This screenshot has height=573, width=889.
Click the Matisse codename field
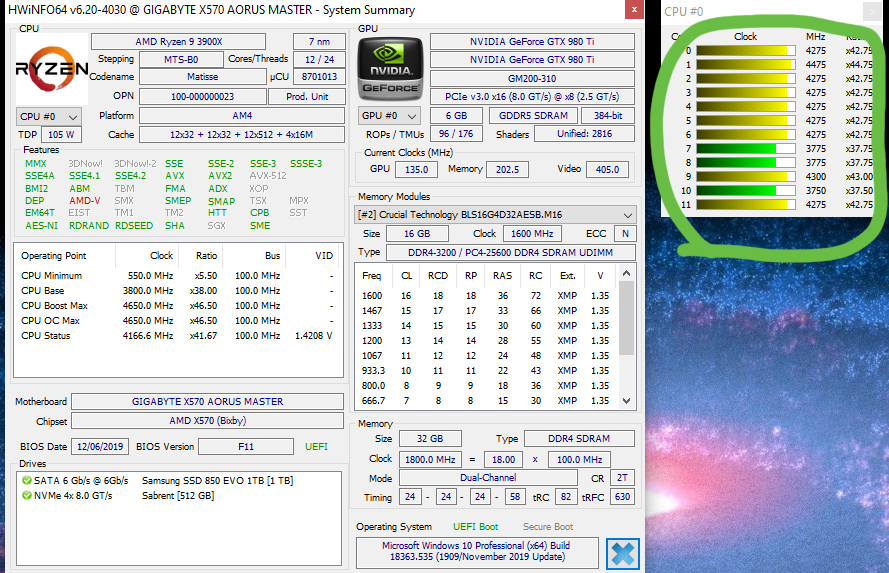point(202,77)
